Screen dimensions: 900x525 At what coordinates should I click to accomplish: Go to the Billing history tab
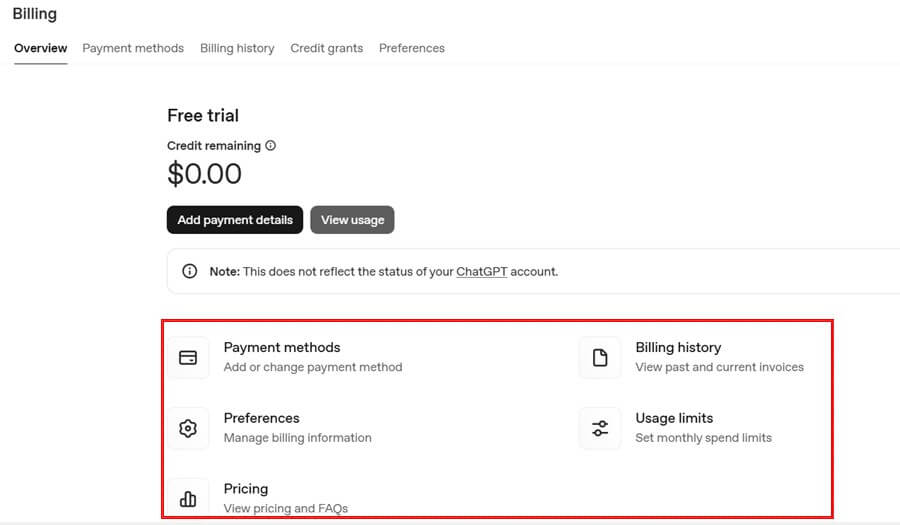pos(237,48)
